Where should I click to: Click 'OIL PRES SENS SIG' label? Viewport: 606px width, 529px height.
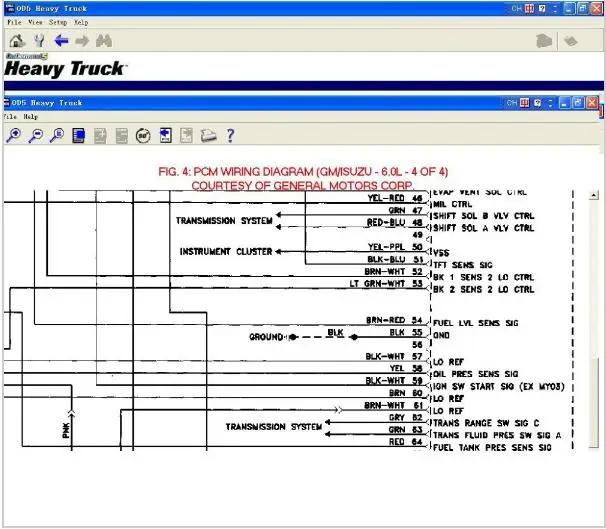pos(476,374)
